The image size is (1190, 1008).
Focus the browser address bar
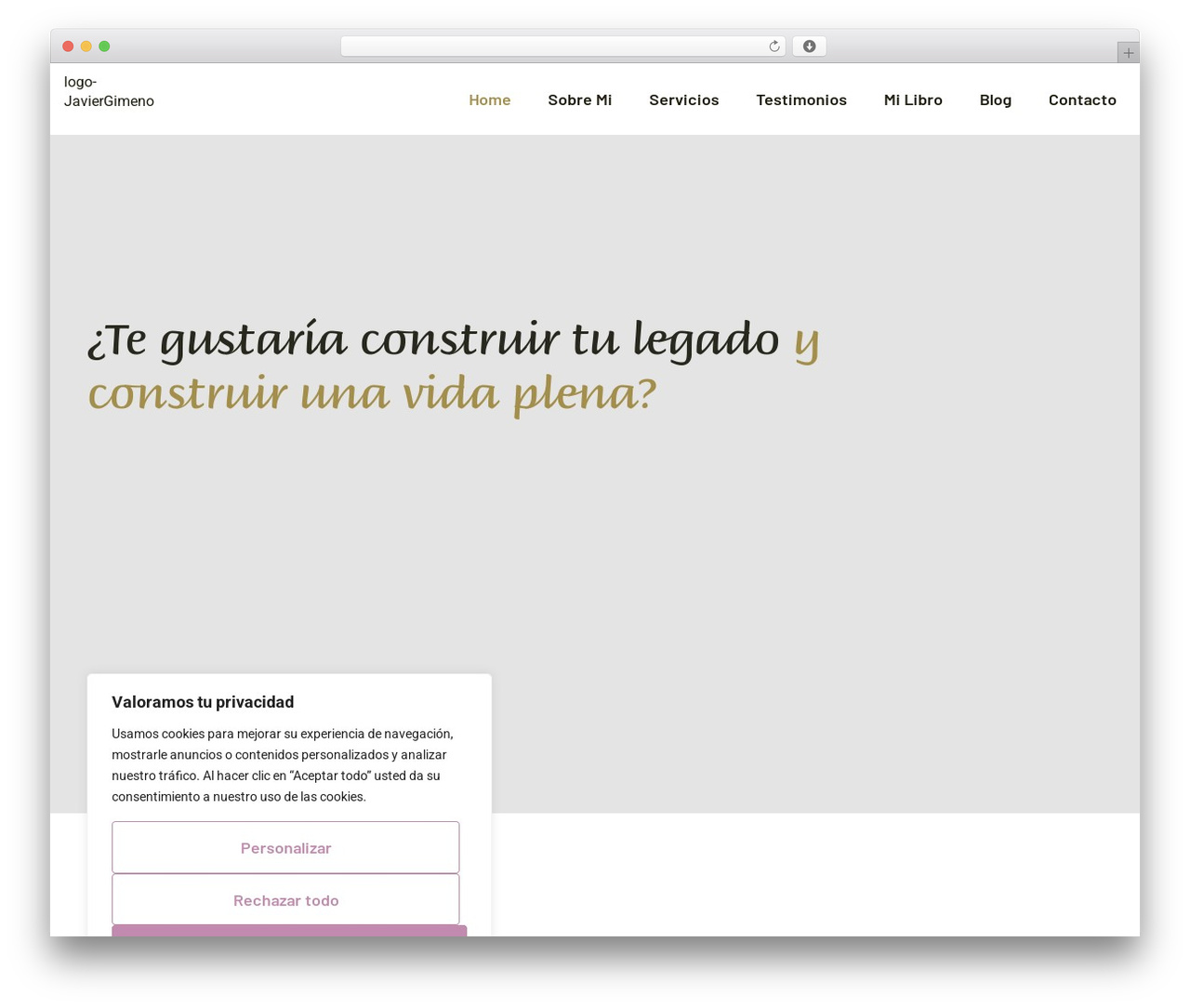pyautogui.click(x=562, y=46)
